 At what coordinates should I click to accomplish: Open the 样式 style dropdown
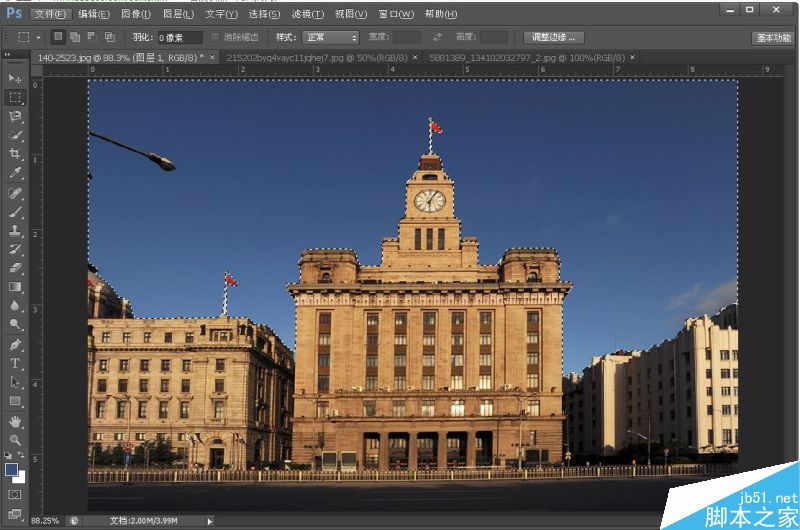coord(331,37)
